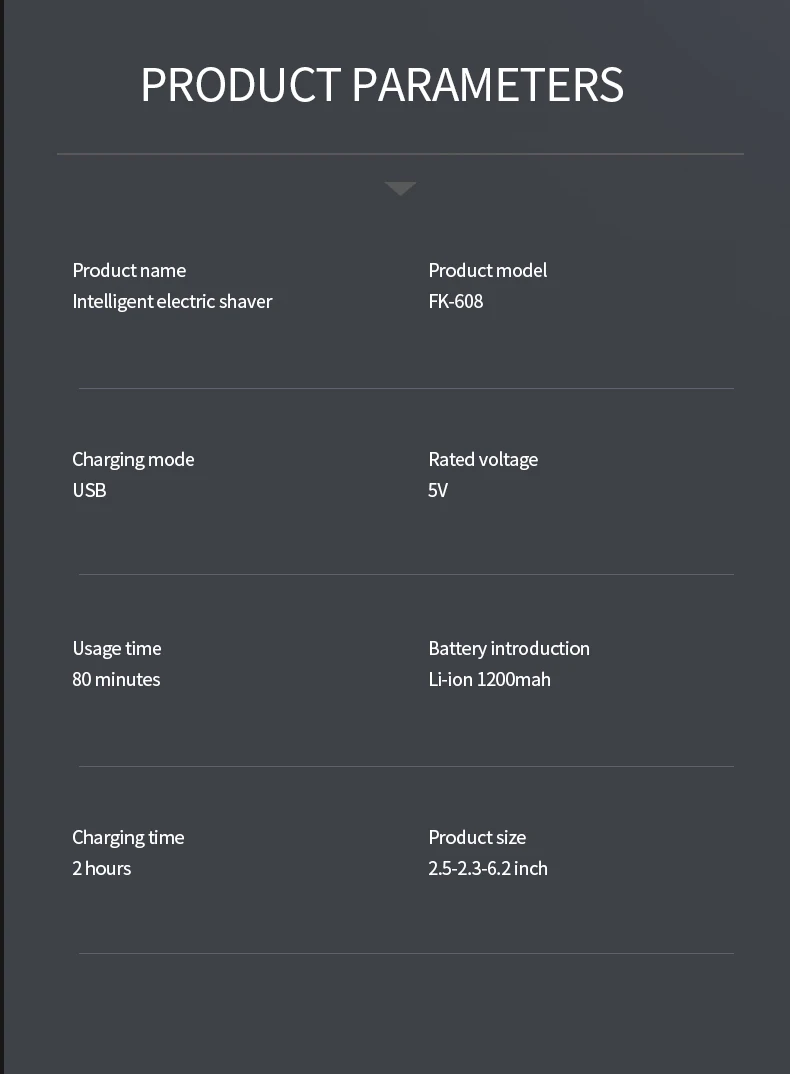This screenshot has height=1074, width=790.
Task: Click the FK-608 model number
Action: [x=455, y=301]
